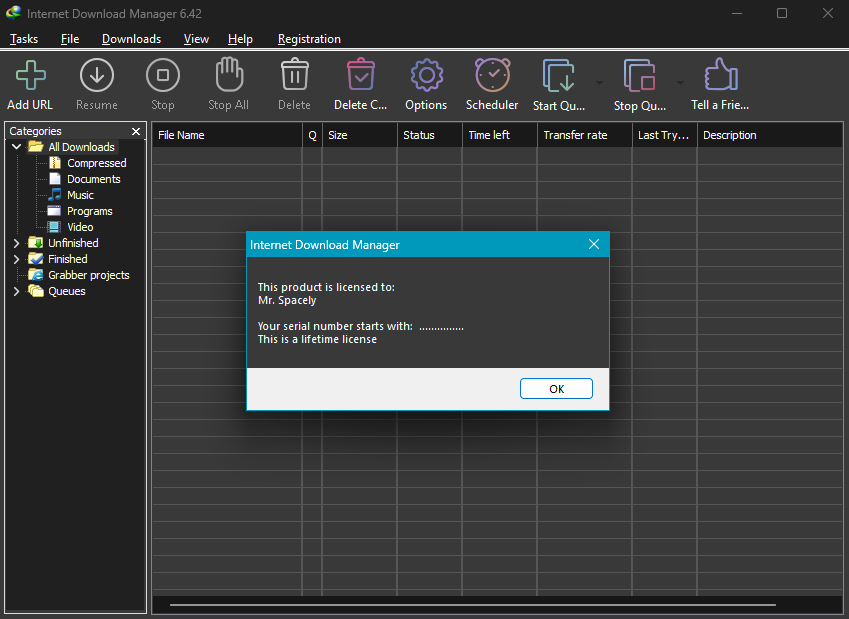The width and height of the screenshot is (849, 619).
Task: Click the Queues folder icon
Action: (x=36, y=291)
